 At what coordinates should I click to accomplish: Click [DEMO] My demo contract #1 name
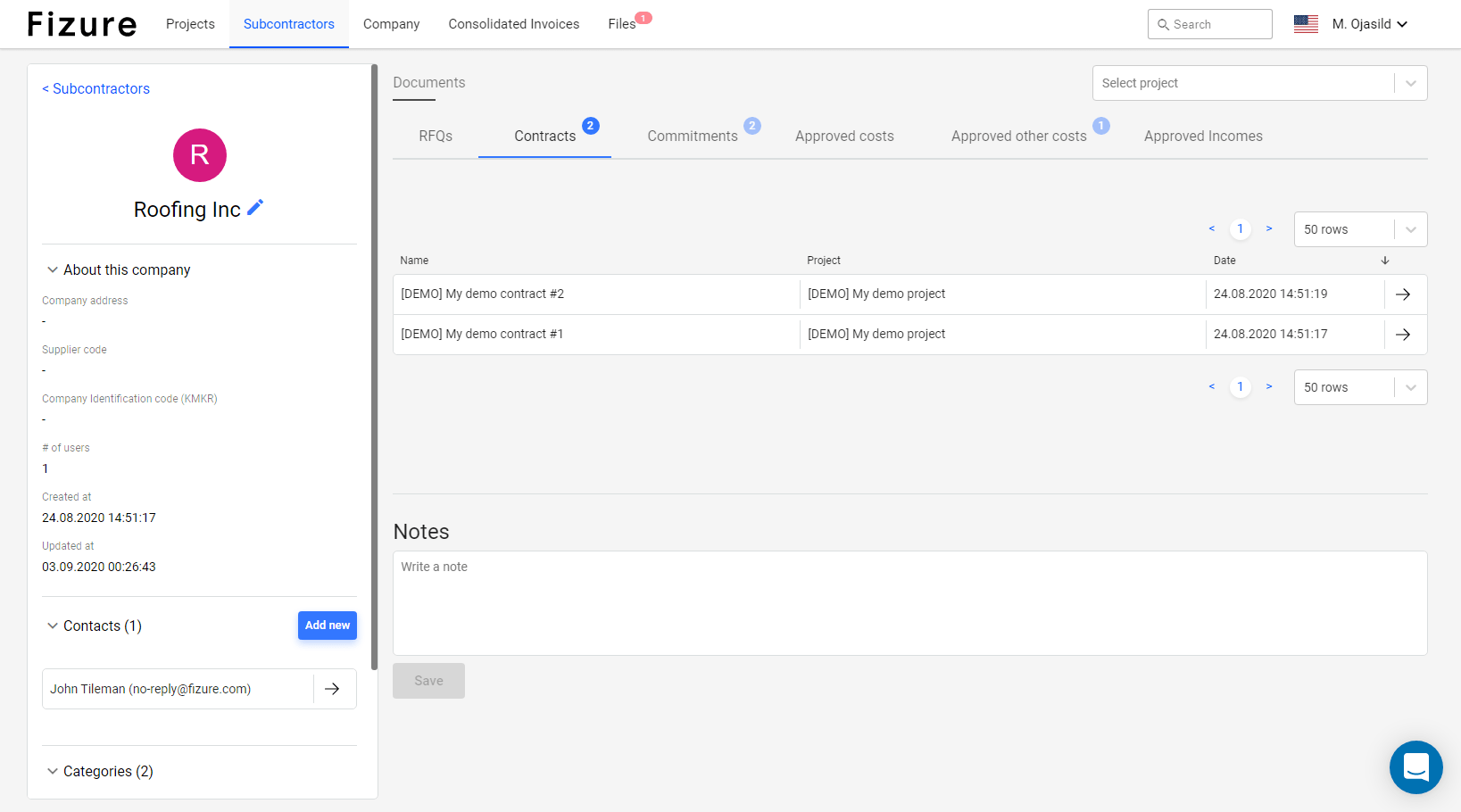tap(482, 334)
